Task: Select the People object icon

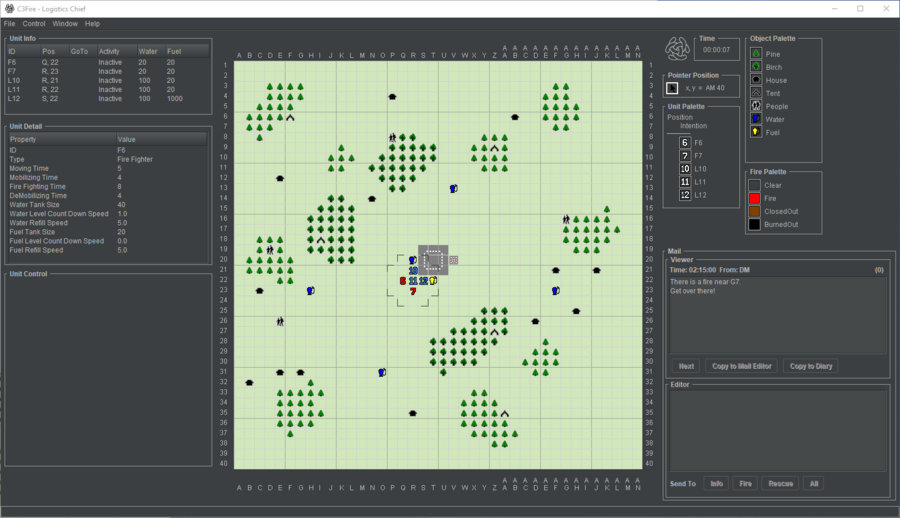Action: coord(756,106)
